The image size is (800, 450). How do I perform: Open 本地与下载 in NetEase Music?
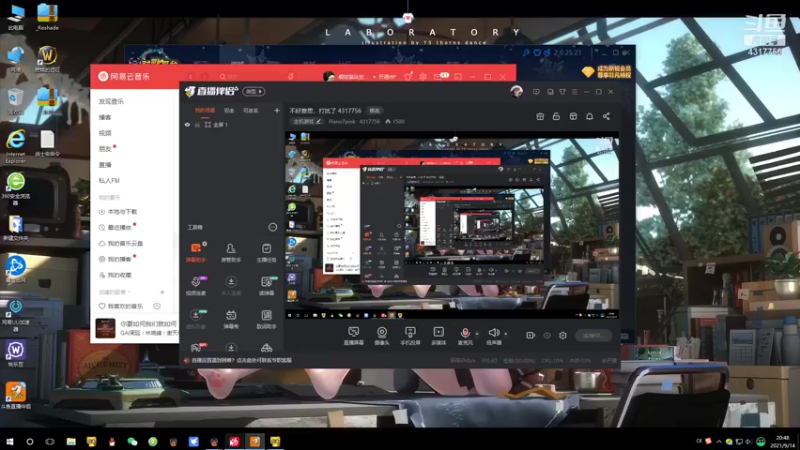click(x=118, y=212)
